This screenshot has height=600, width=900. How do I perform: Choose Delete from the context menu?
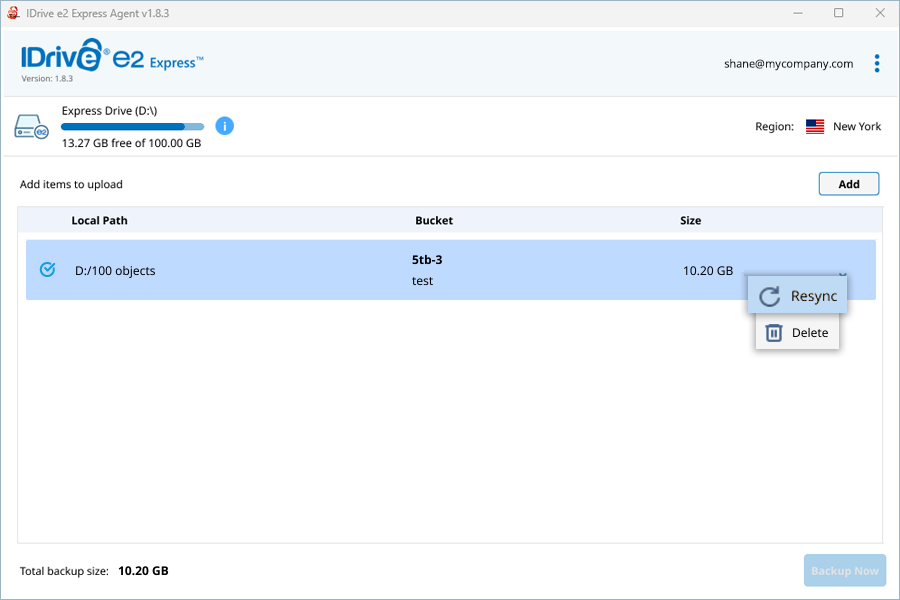coord(797,332)
